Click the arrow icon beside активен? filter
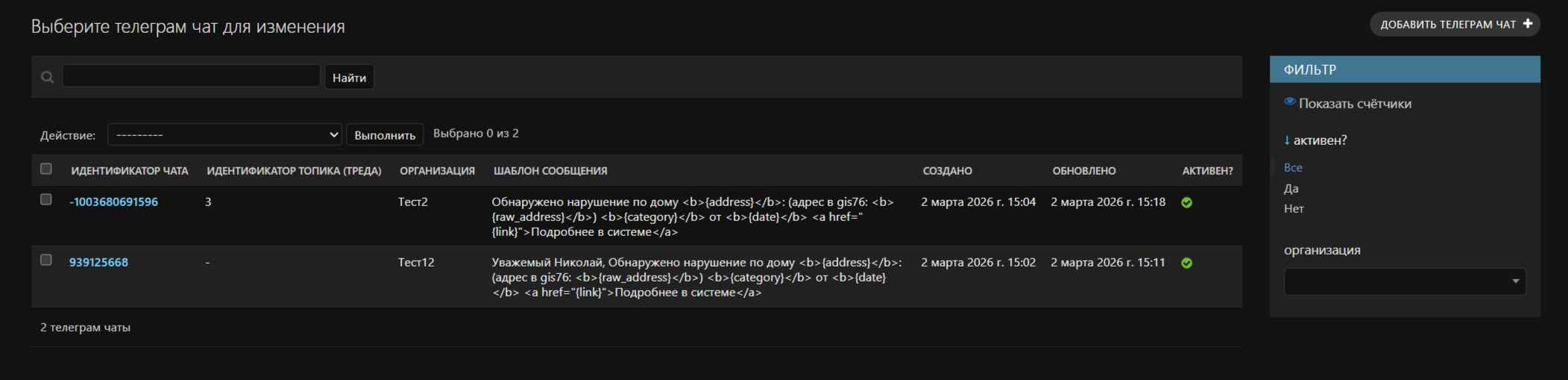Viewport: 1568px width, 380px height. point(1287,140)
